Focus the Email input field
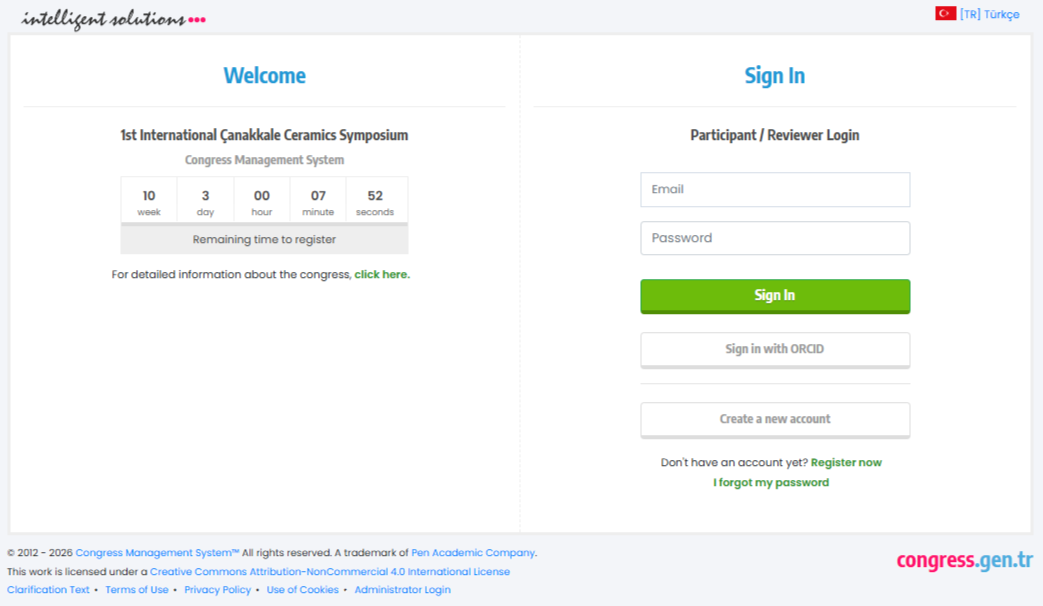The height and width of the screenshot is (606, 1043). (x=775, y=189)
